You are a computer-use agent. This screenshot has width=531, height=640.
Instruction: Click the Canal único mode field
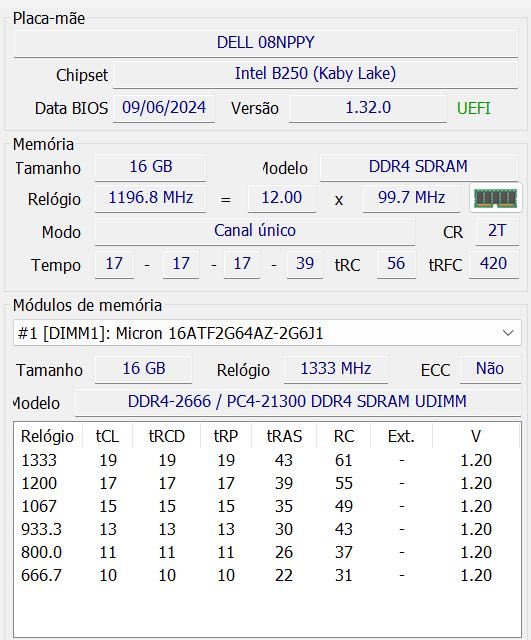[255, 231]
